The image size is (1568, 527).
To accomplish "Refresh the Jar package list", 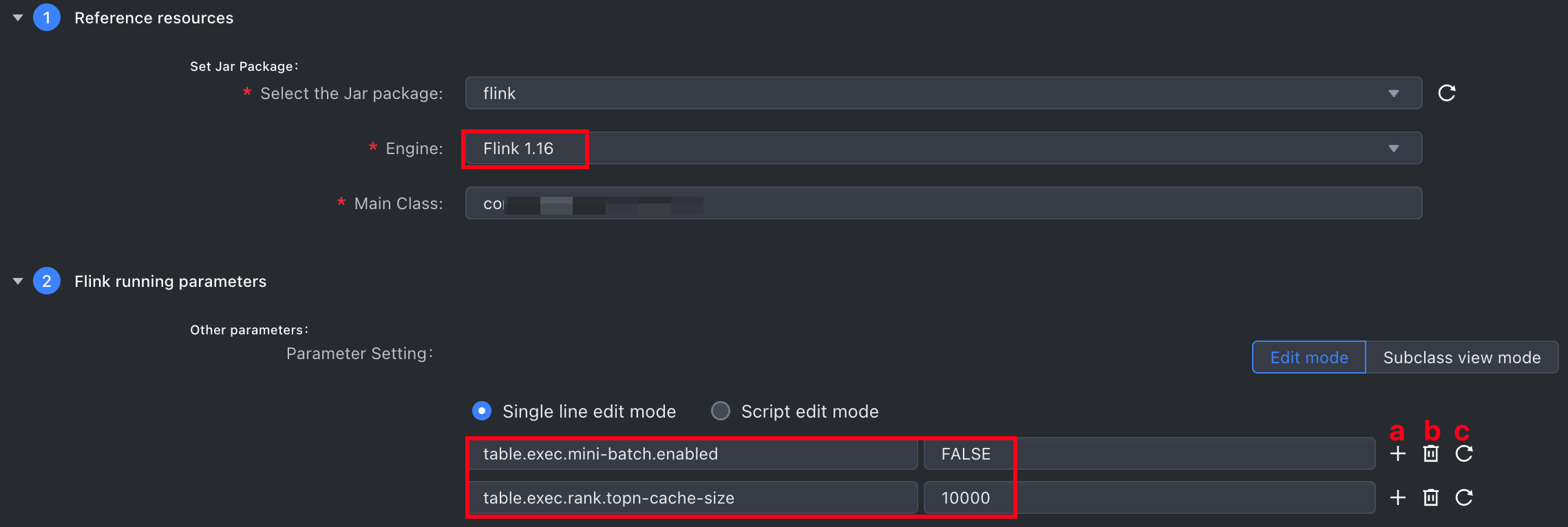I will coord(1446,93).
